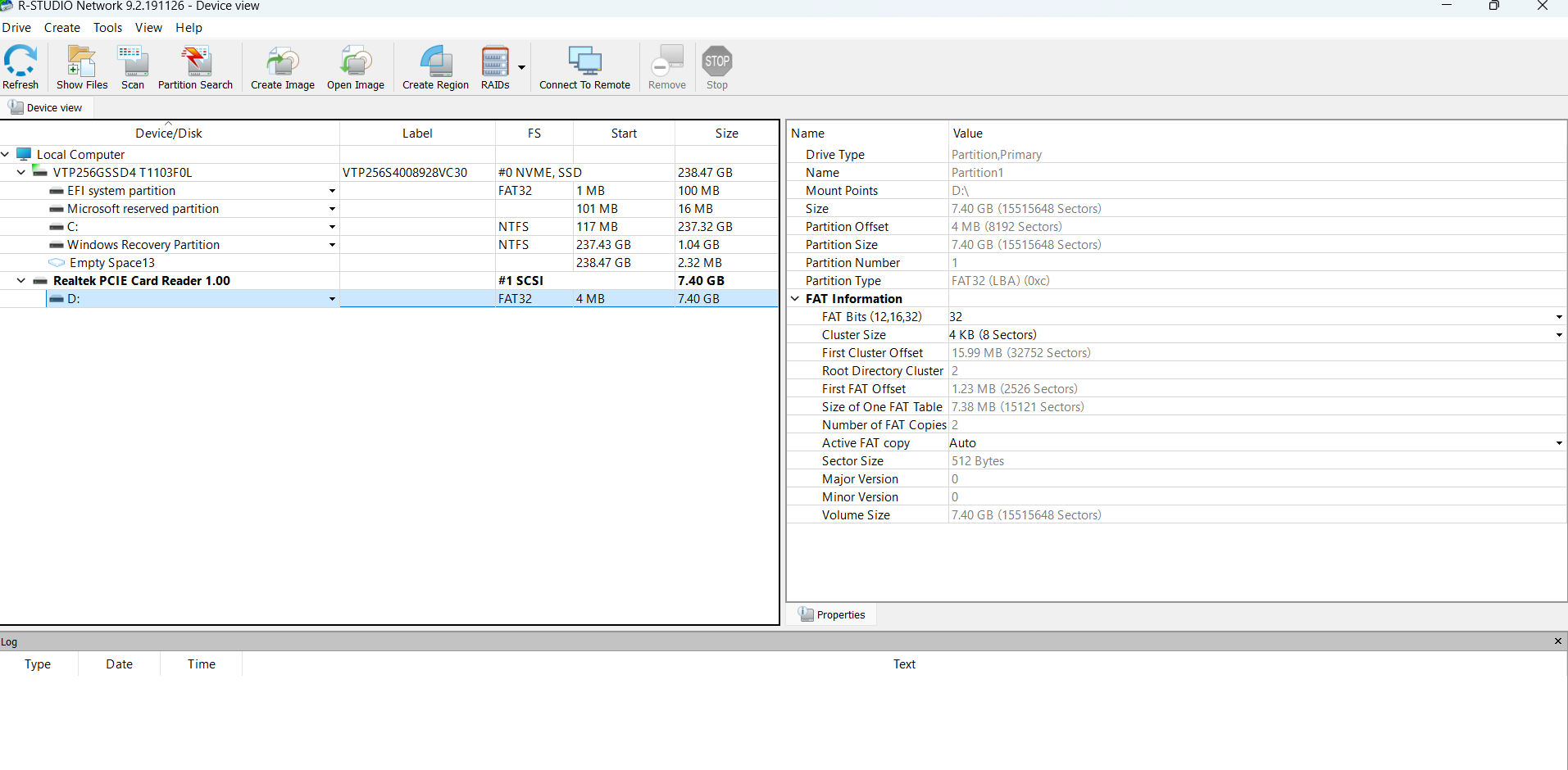Open the View menu

(148, 28)
